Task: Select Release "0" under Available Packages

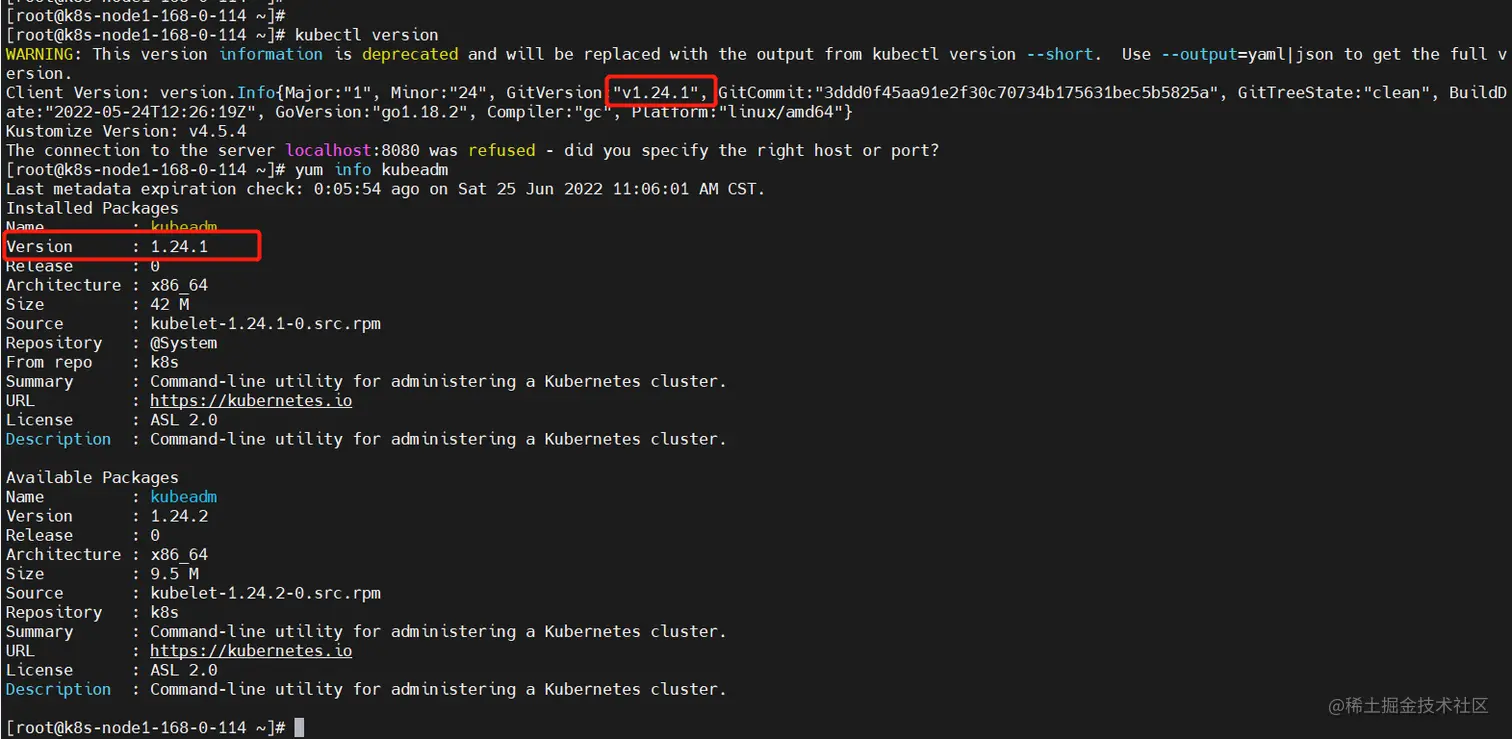Action: click(155, 535)
